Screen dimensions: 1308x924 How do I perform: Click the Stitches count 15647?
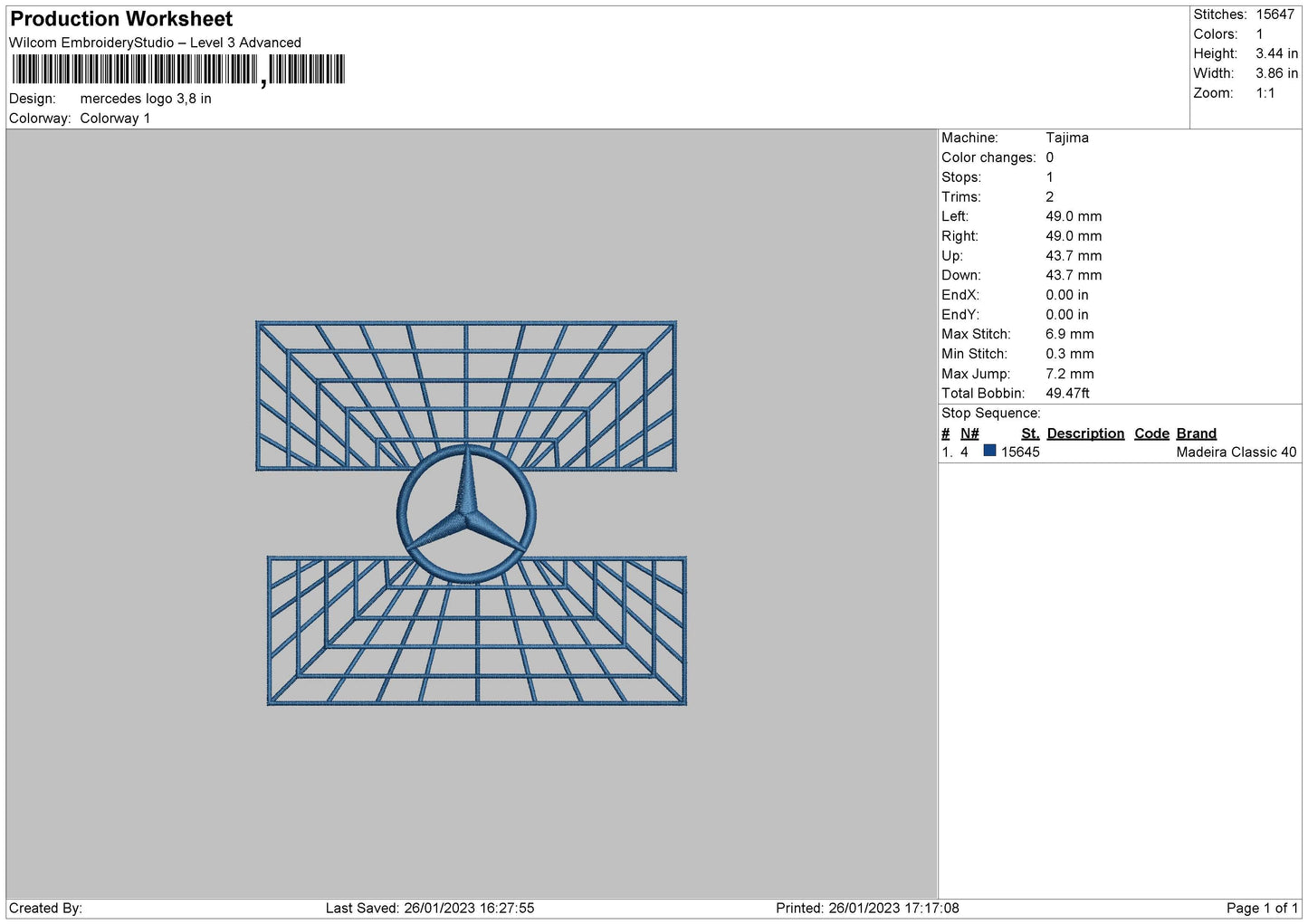pyautogui.click(x=1275, y=14)
